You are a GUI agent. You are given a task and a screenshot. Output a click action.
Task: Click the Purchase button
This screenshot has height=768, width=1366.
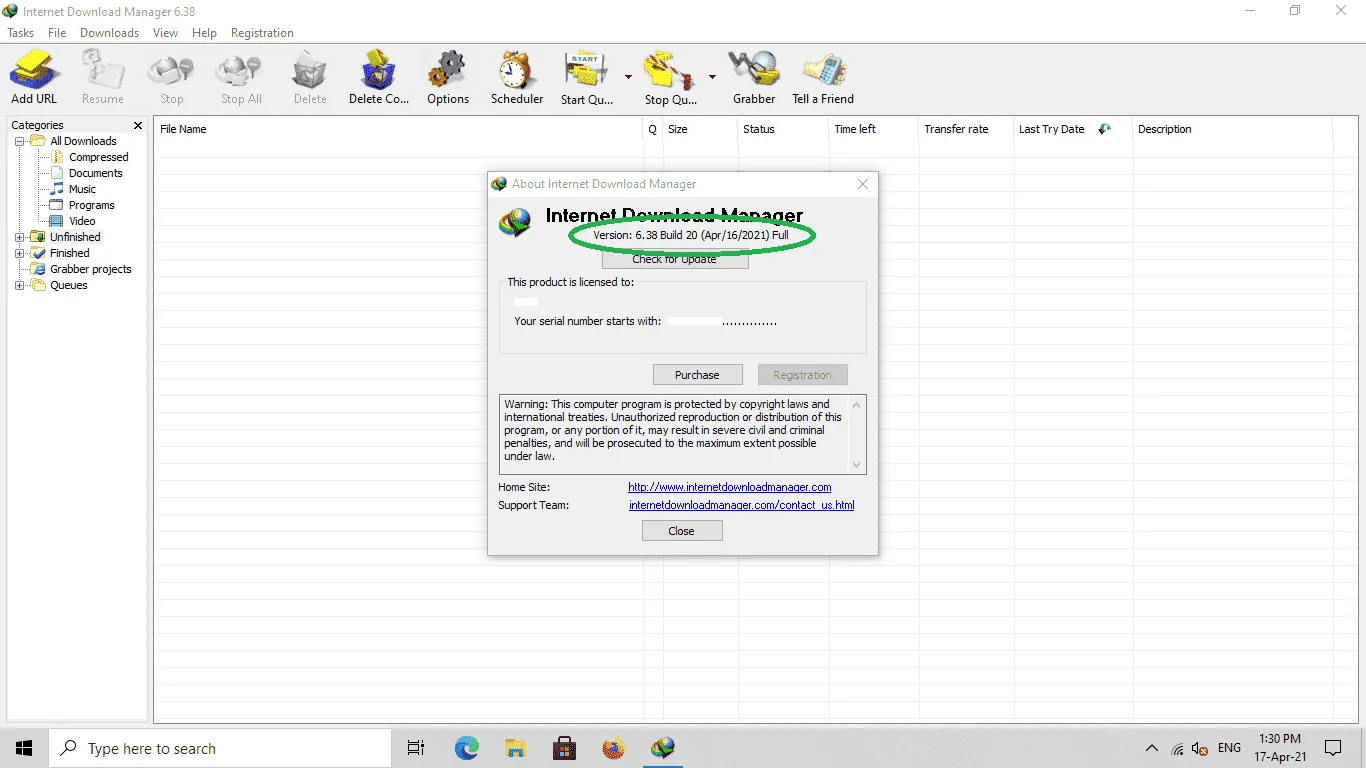697,375
